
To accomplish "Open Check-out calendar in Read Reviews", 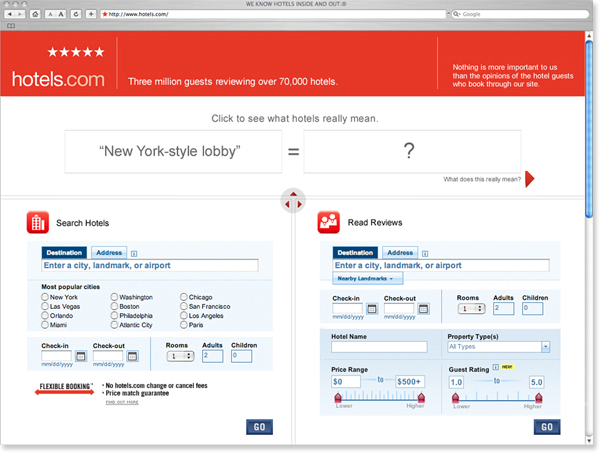I will point(423,309).
